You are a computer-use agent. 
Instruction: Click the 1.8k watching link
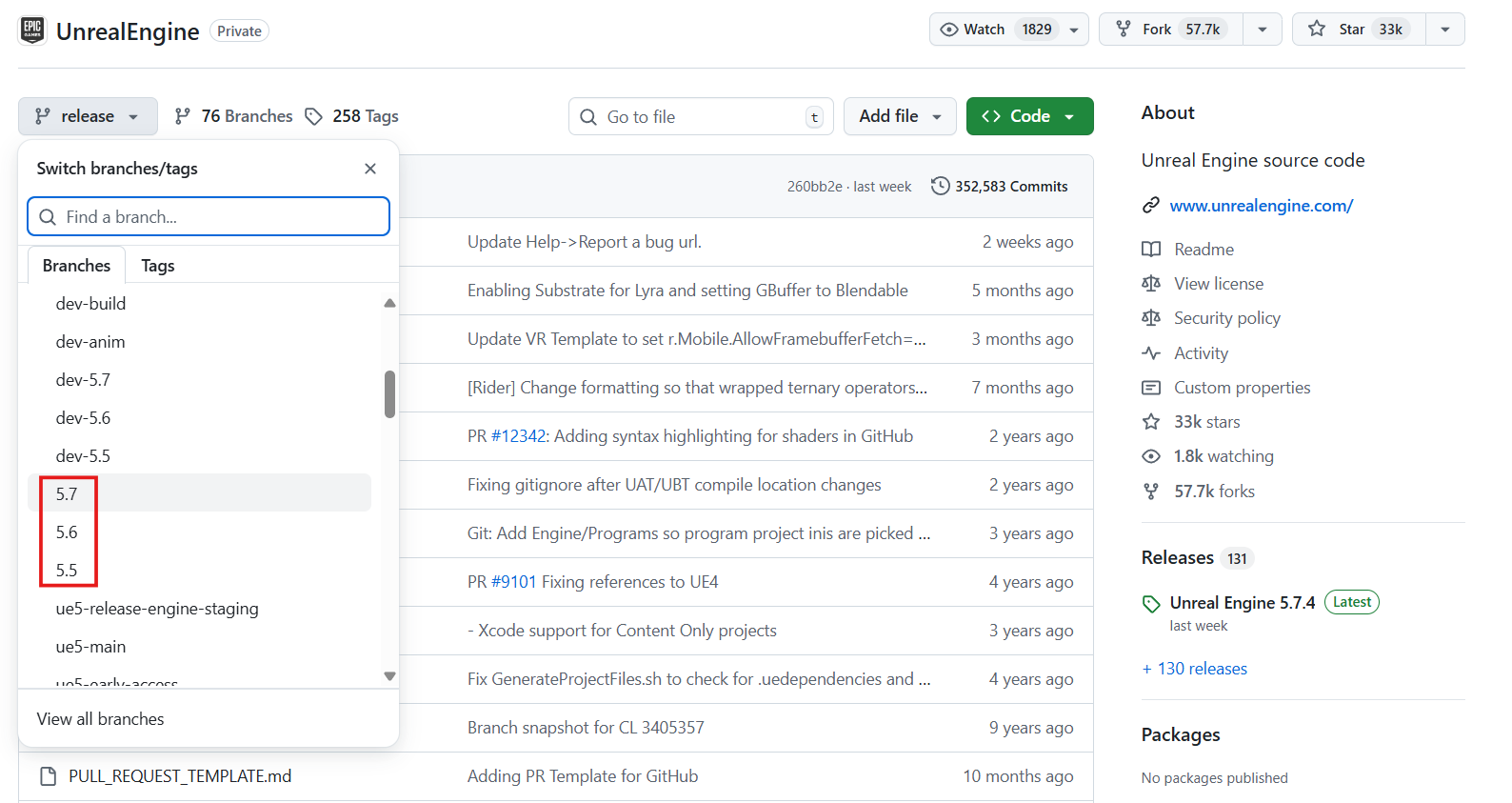[x=1224, y=456]
